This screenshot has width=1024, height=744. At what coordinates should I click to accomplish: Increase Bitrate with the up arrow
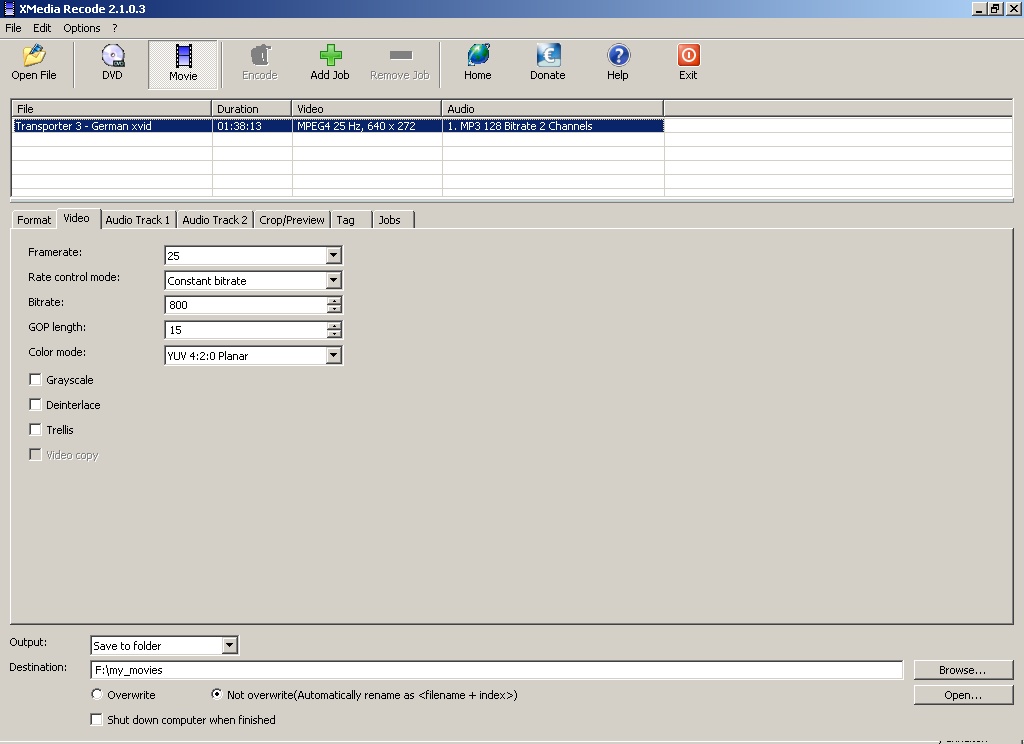pyautogui.click(x=334, y=300)
